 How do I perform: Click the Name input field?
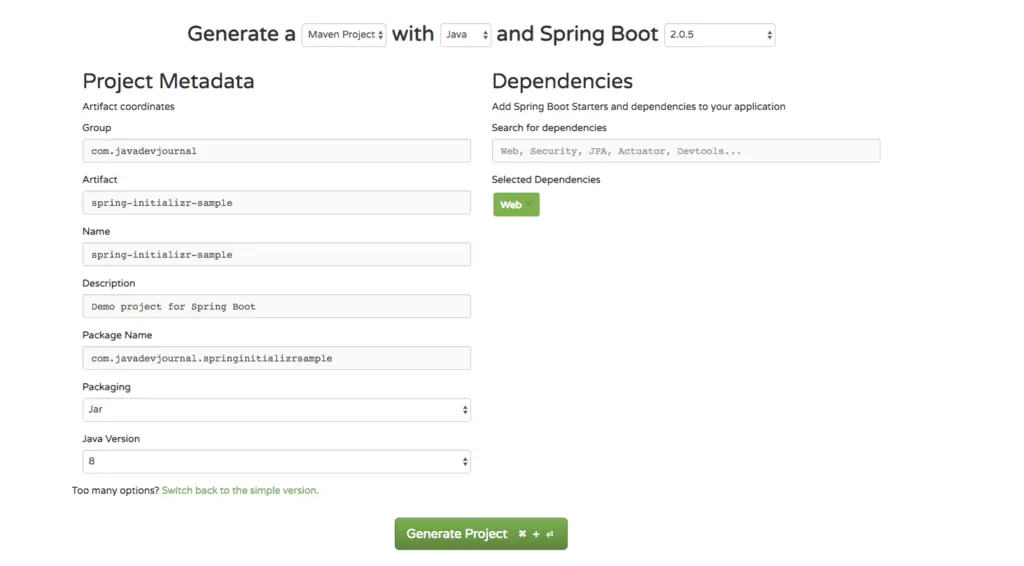click(276, 255)
